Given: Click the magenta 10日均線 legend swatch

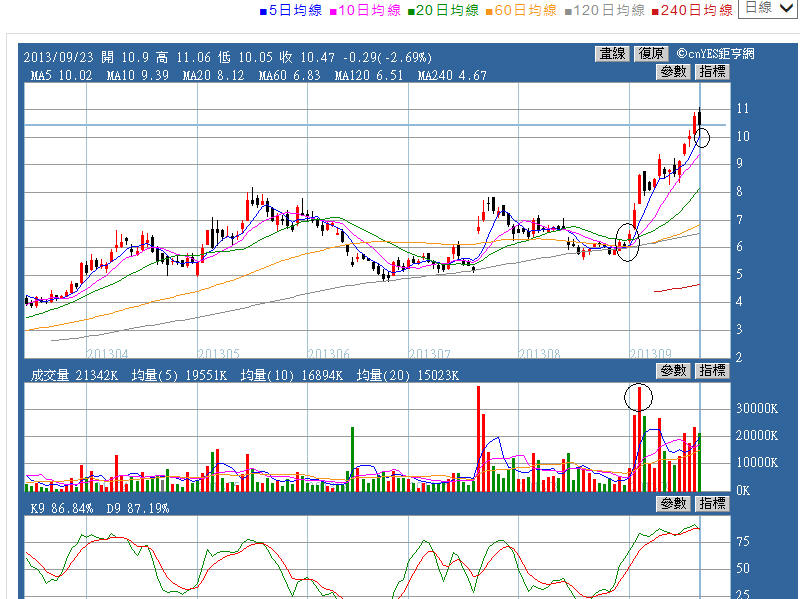Looking at the screenshot, I should coord(333,11).
